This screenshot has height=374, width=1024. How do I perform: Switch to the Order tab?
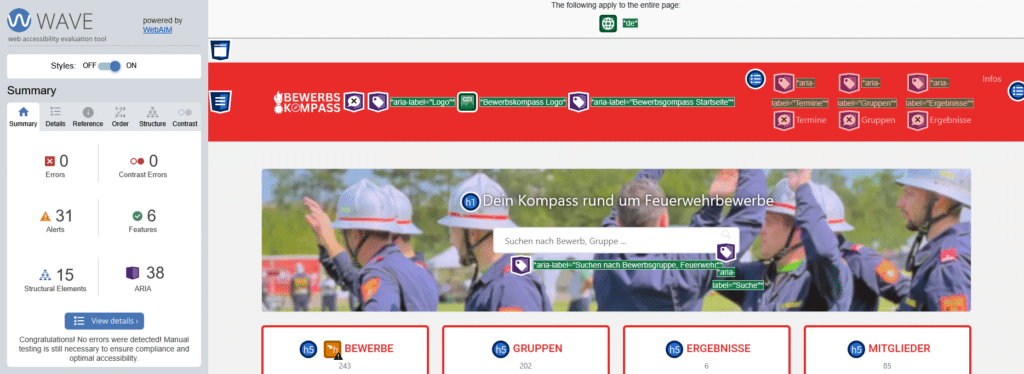coord(120,117)
